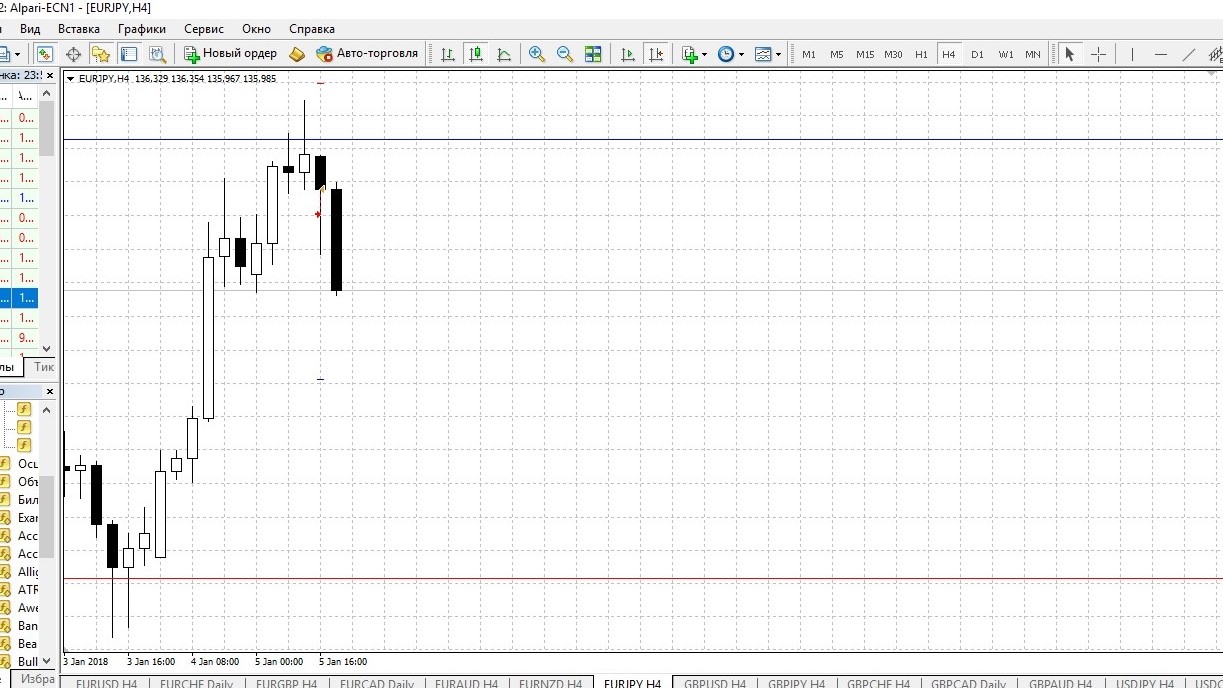The height and width of the screenshot is (688, 1223).
Task: Expand the Indicators dropdown arrow
Action: 704,54
